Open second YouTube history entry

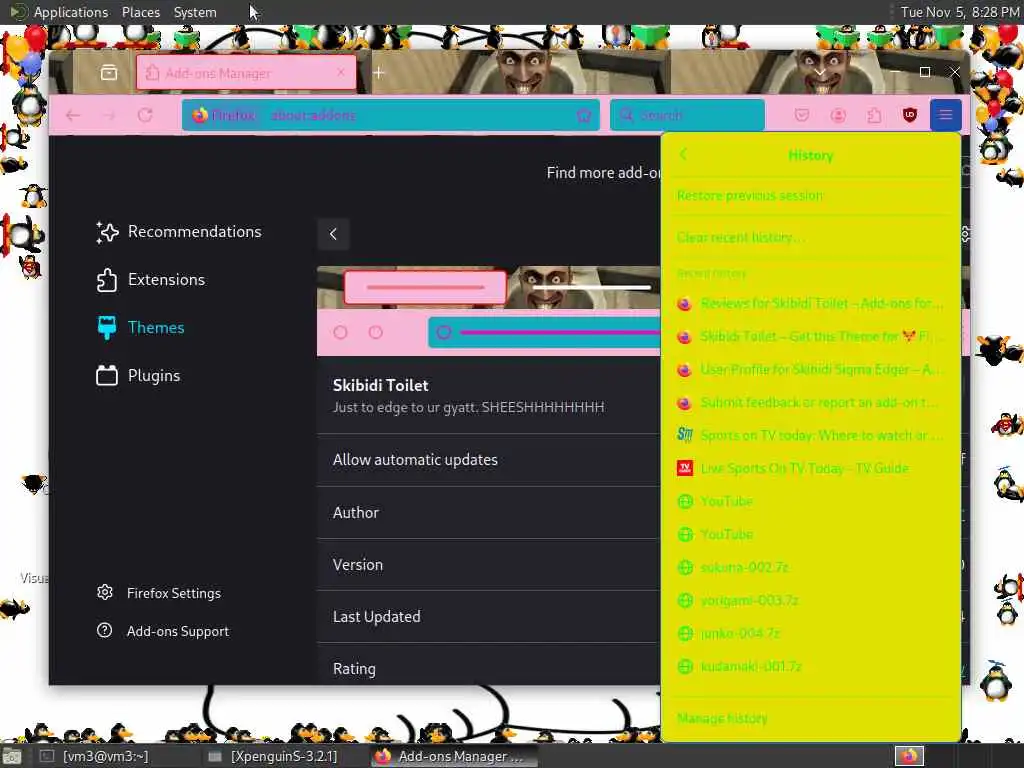[x=810, y=534]
